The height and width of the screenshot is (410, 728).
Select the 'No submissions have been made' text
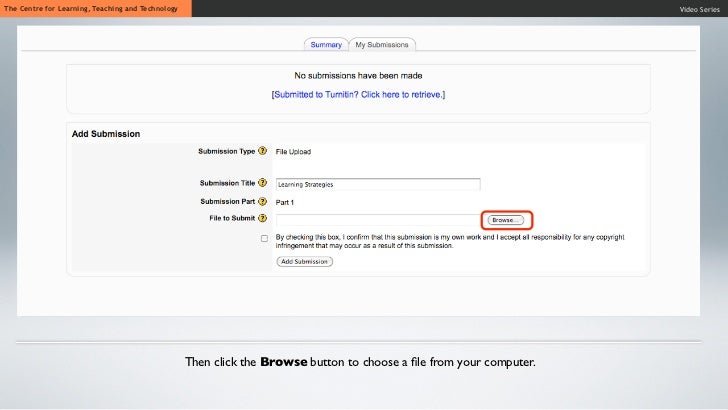pyautogui.click(x=358, y=76)
